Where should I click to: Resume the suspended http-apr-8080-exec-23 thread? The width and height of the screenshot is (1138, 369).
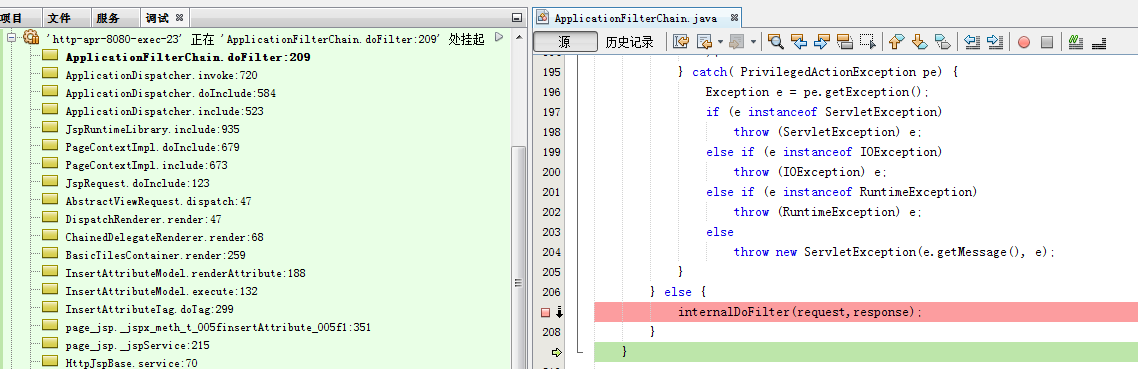coord(498,37)
